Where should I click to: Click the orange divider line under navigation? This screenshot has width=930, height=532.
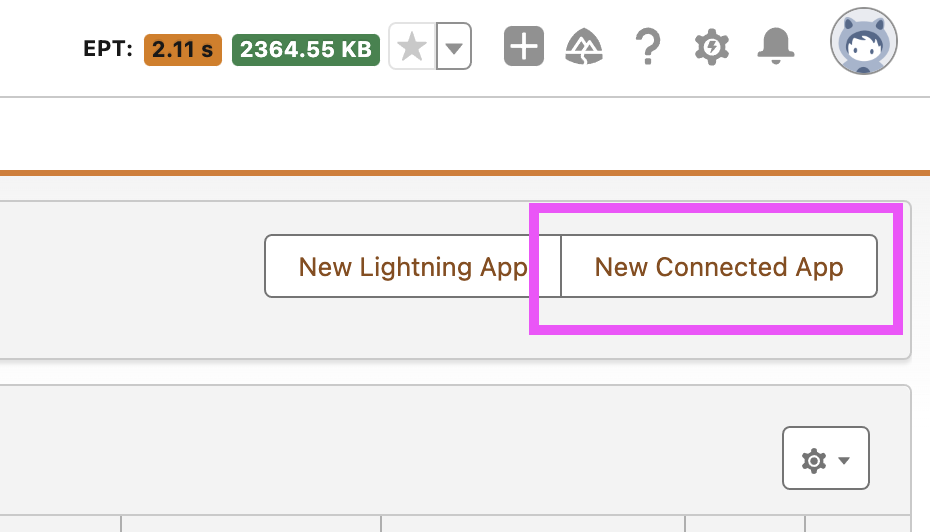pos(400,173)
